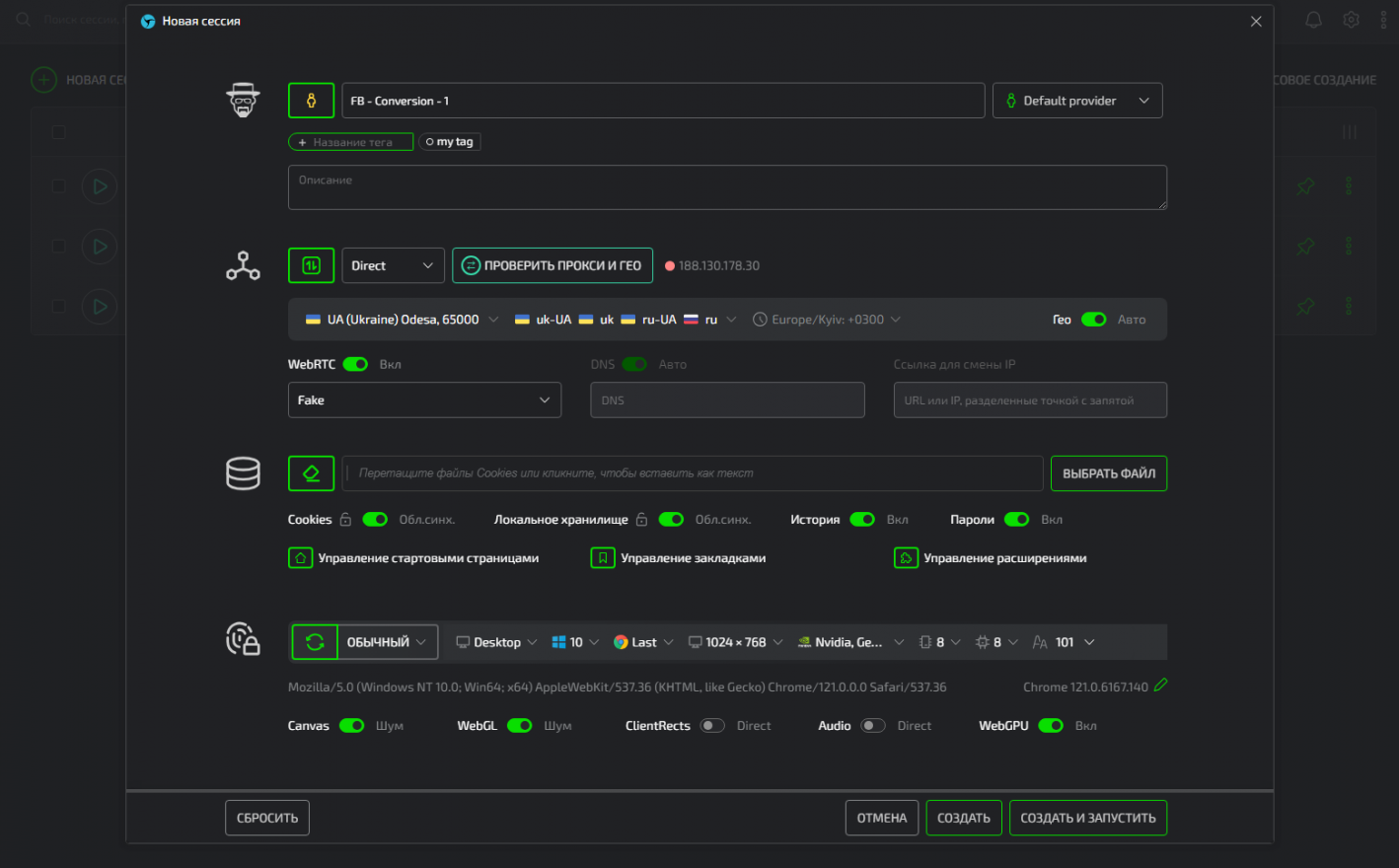Regenerate fingerprint with the refresh icon
Viewport: 1399px width, 868px height.
(315, 642)
